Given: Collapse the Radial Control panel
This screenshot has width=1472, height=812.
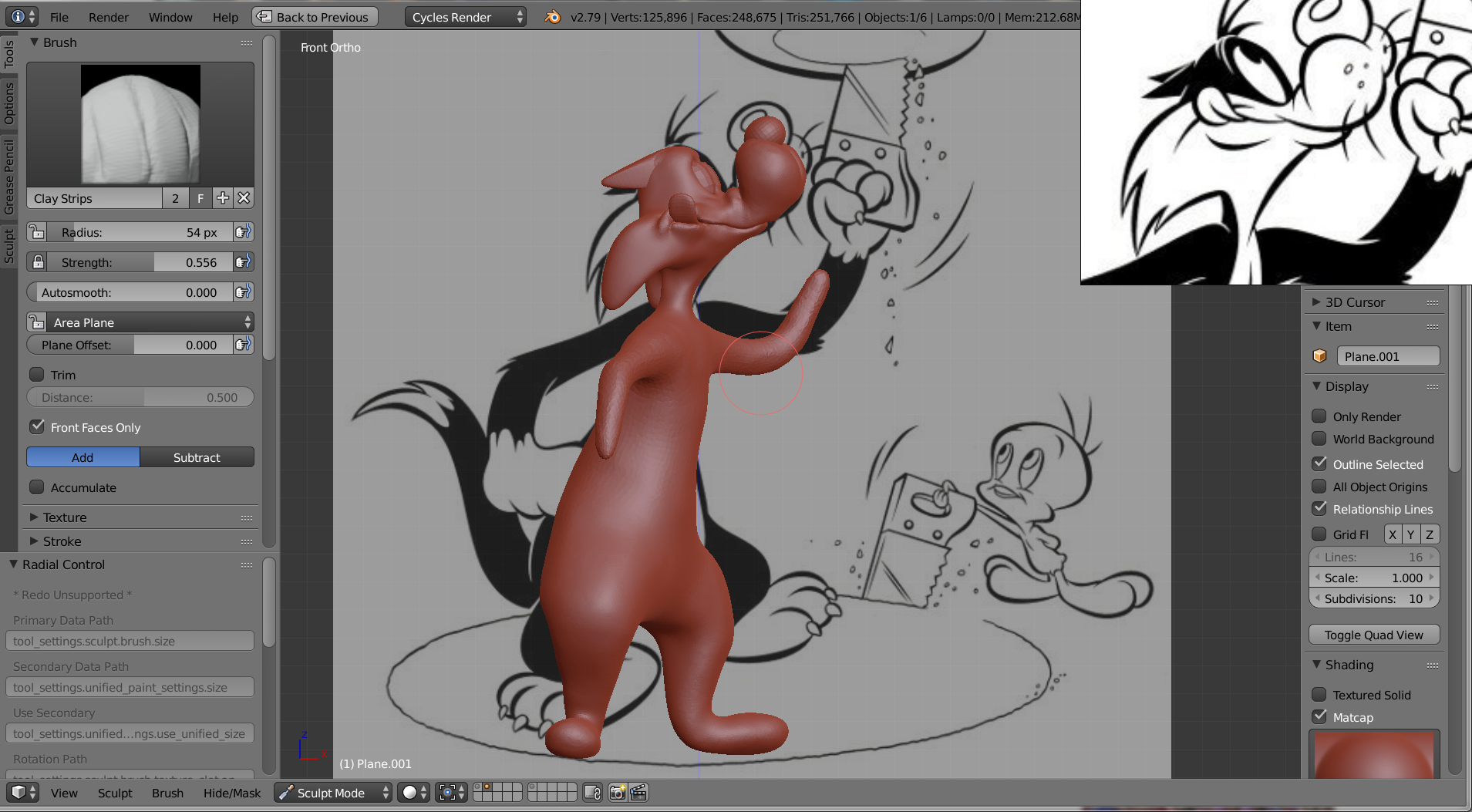Looking at the screenshot, I should tap(13, 564).
